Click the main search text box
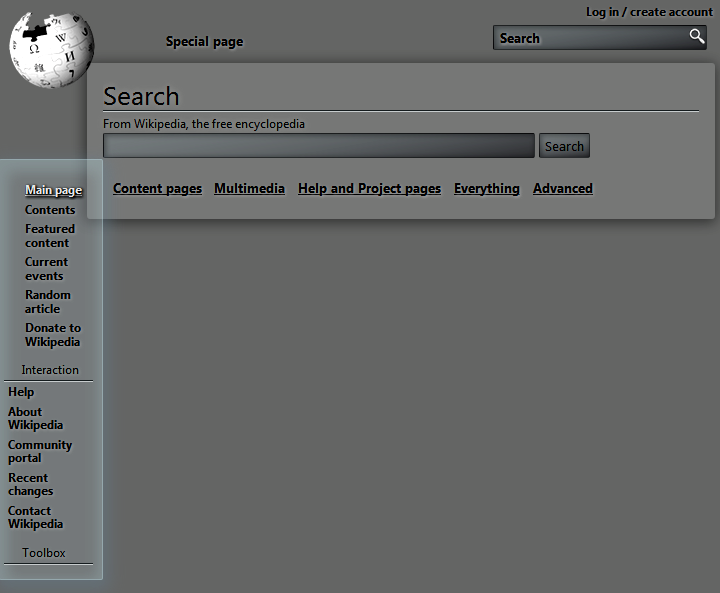Screen dimensions: 720x593 (x=319, y=146)
